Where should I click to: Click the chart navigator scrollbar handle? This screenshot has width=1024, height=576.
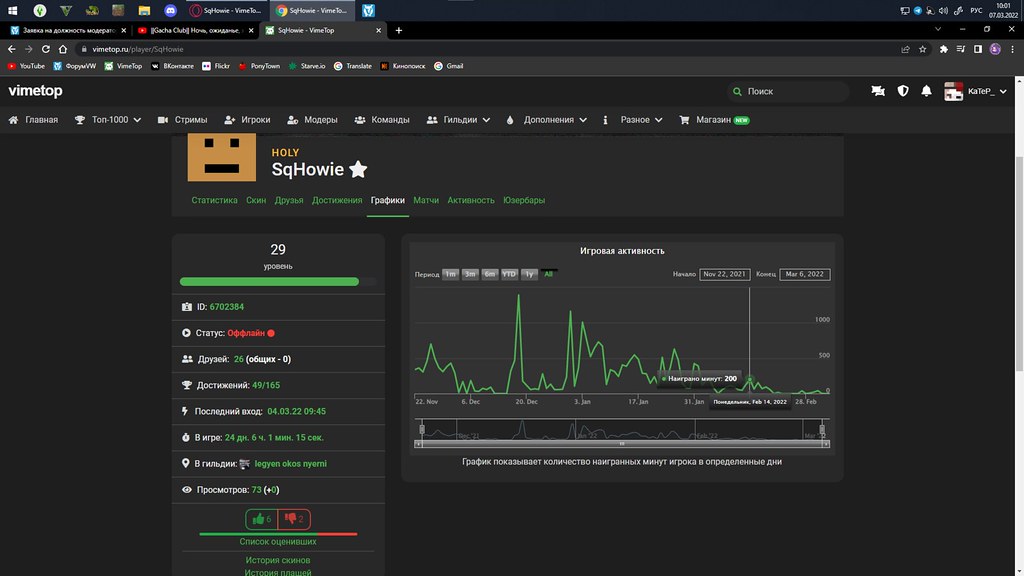pyautogui.click(x=621, y=442)
